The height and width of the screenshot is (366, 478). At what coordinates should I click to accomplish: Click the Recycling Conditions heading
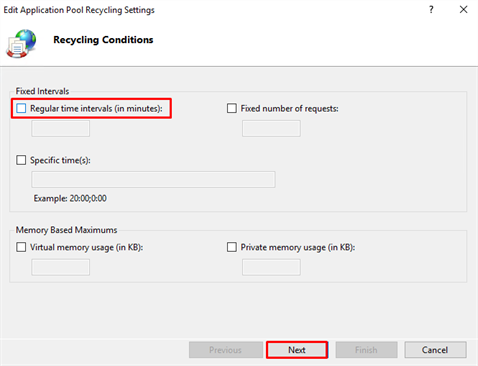coord(103,40)
